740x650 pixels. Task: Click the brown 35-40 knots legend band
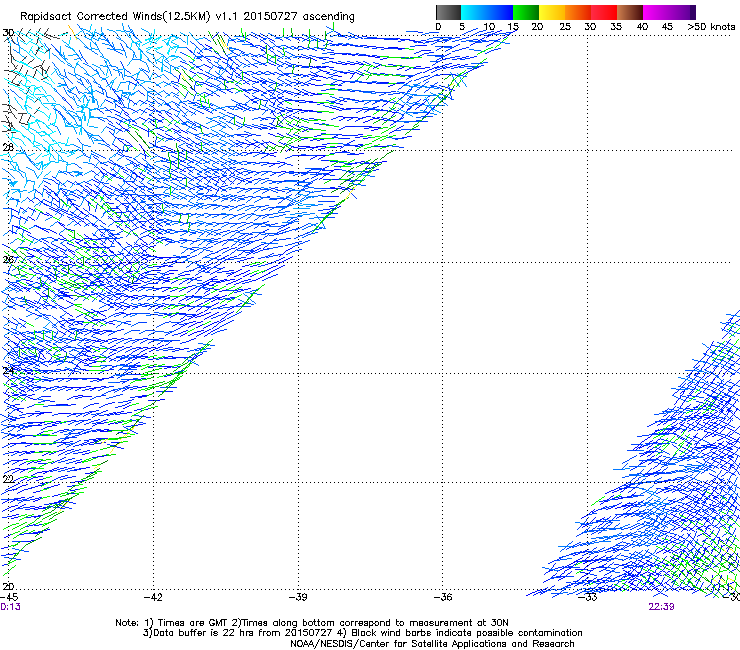point(630,12)
